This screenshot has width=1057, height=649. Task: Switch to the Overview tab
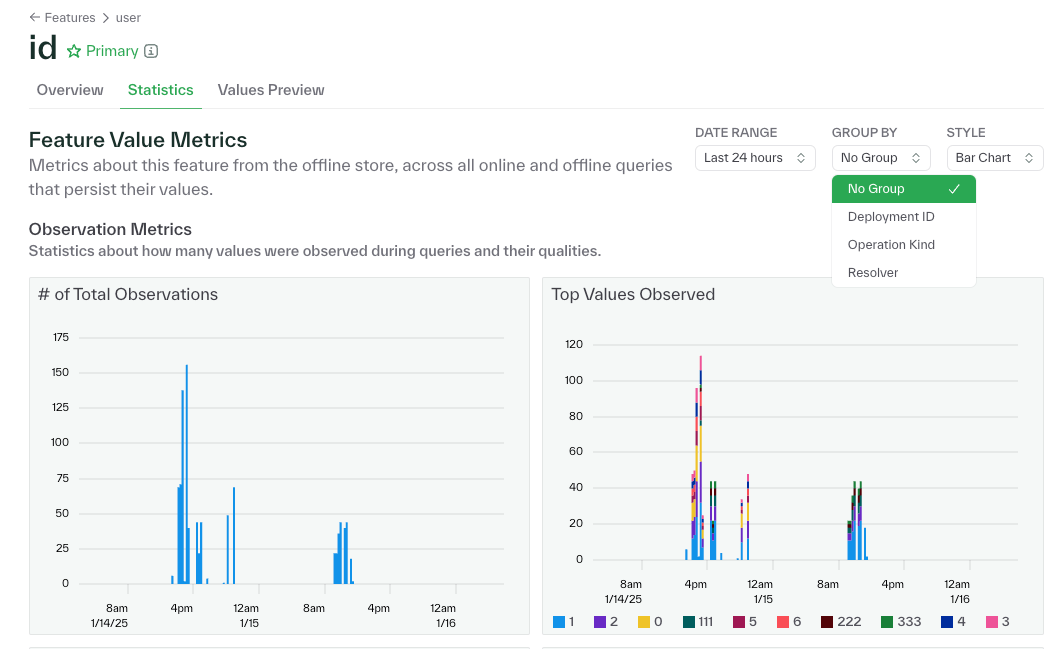(69, 90)
